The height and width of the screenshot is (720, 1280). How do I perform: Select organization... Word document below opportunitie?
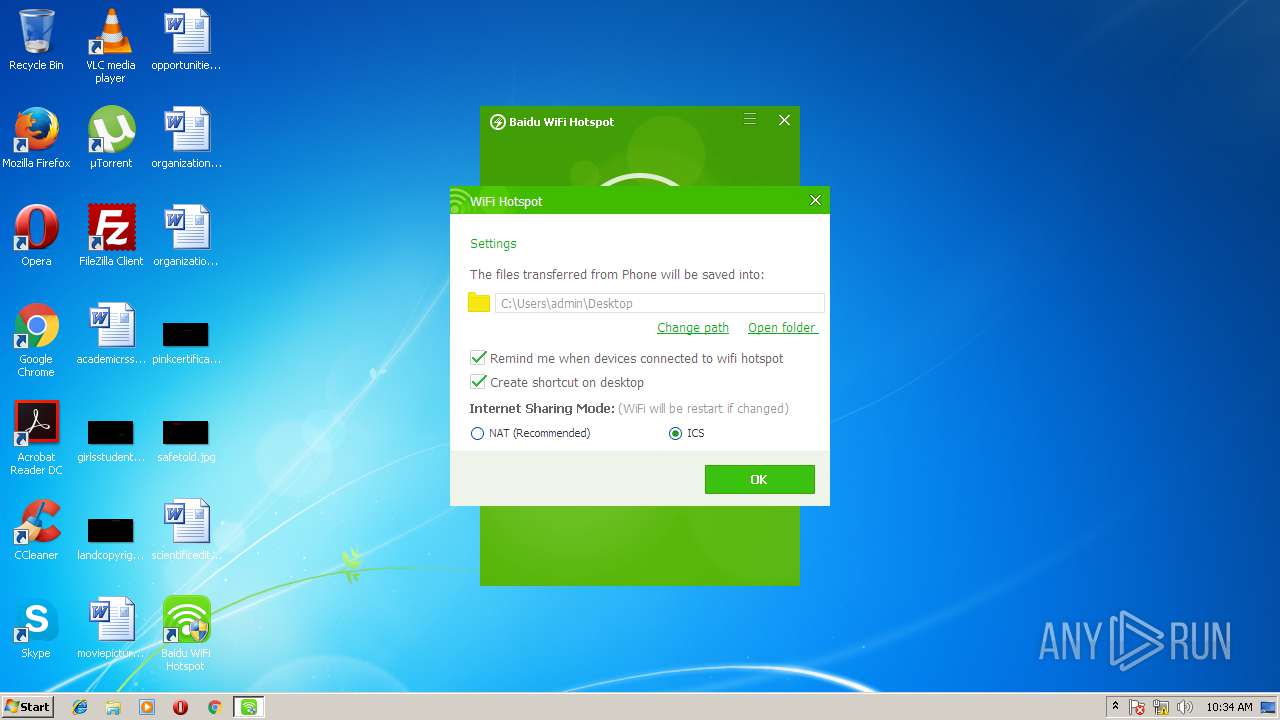point(186,138)
